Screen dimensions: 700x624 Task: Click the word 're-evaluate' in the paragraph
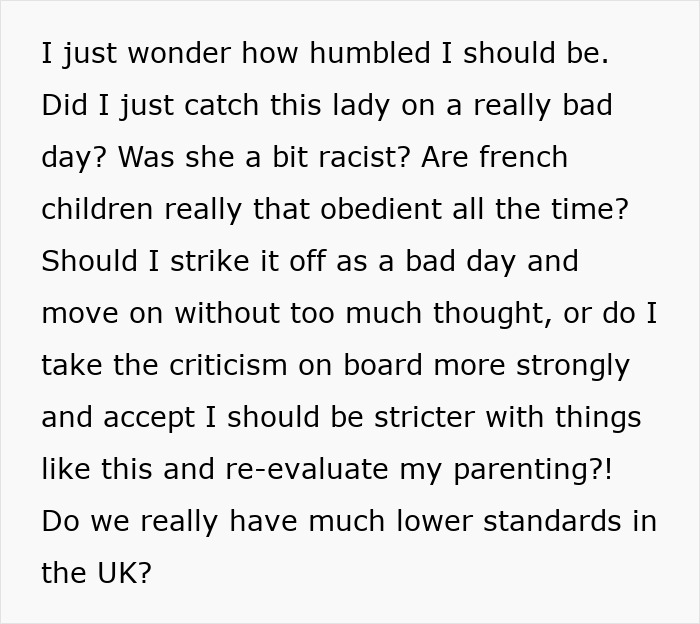pyautogui.click(x=307, y=469)
